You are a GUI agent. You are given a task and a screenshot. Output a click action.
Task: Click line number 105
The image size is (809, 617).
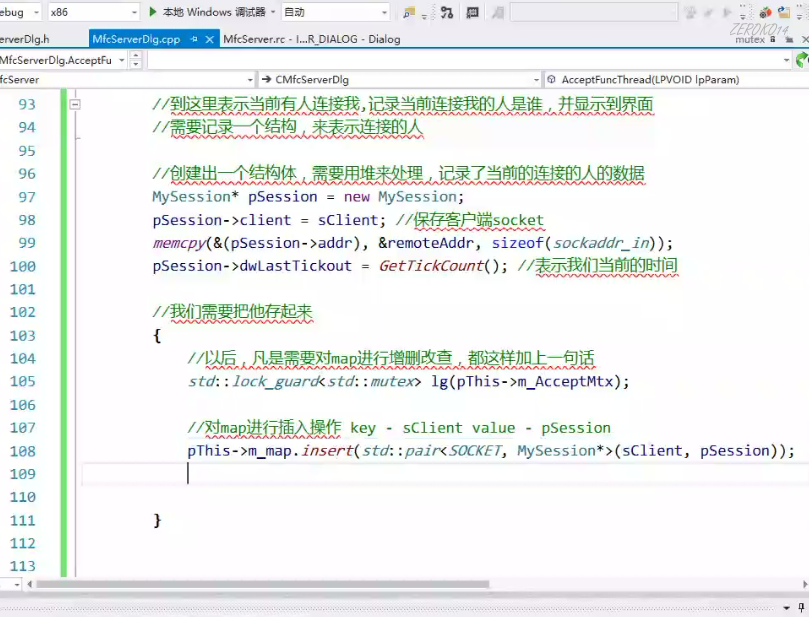(23, 381)
